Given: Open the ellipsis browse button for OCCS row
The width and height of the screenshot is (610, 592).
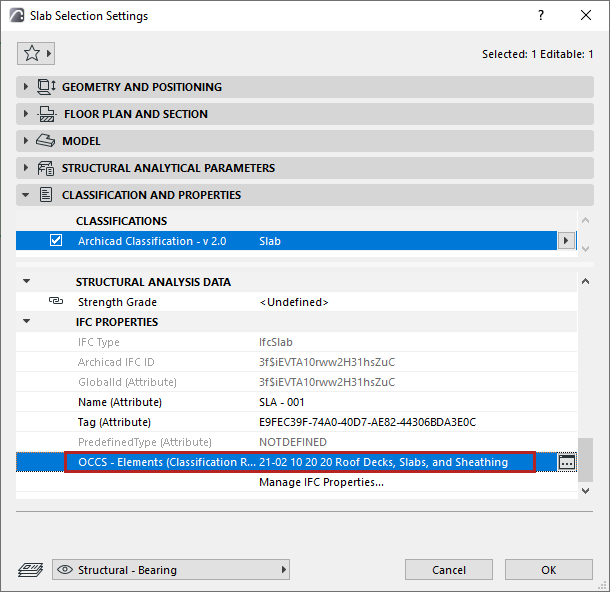Looking at the screenshot, I should pyautogui.click(x=566, y=462).
